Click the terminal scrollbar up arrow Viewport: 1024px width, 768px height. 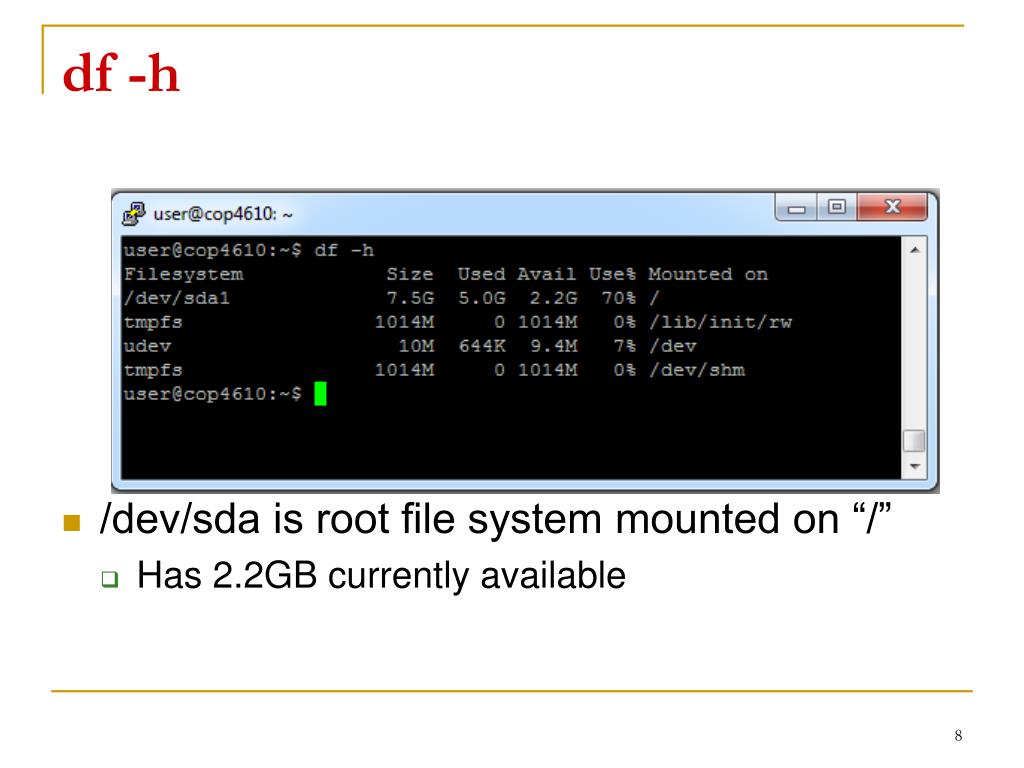click(x=914, y=250)
